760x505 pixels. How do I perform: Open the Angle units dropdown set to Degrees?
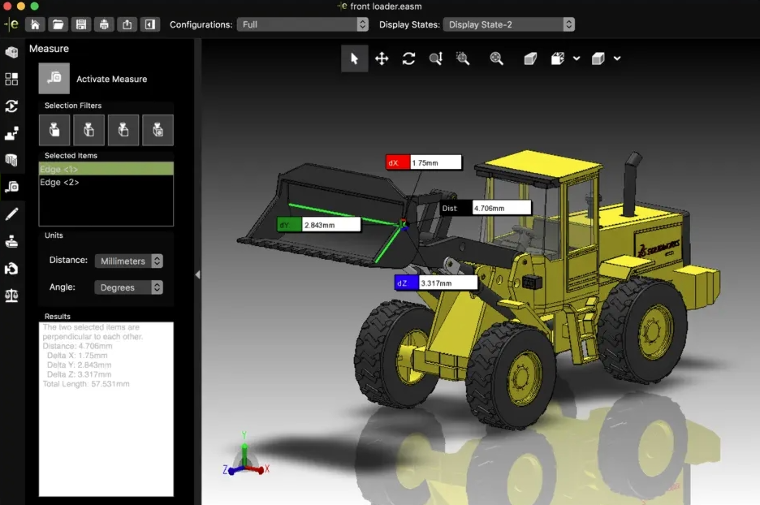point(129,287)
